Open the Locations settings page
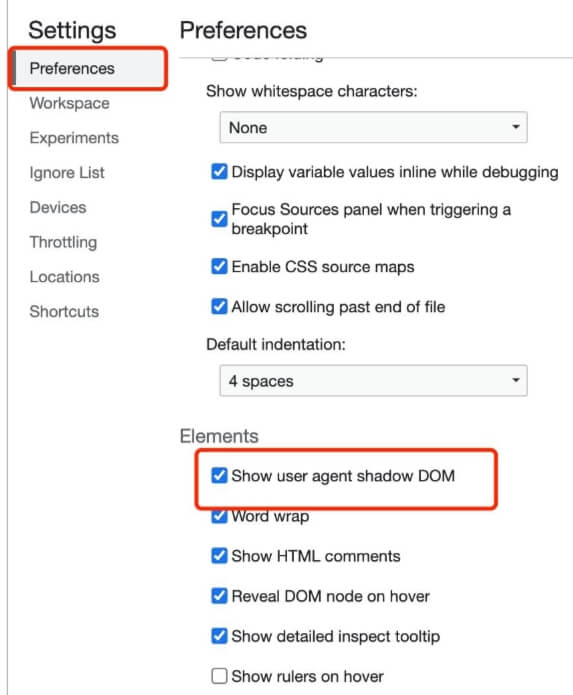 click(65, 277)
